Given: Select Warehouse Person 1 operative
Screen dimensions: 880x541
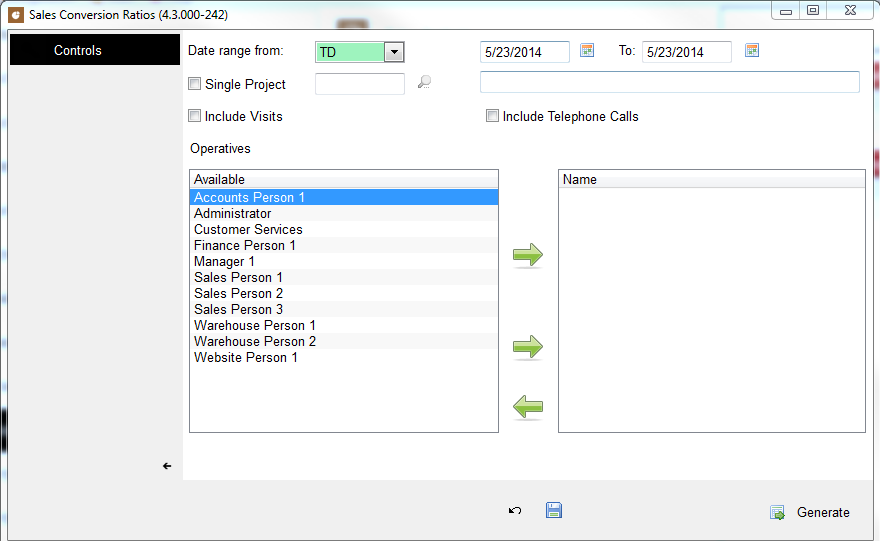Looking at the screenshot, I should (343, 325).
